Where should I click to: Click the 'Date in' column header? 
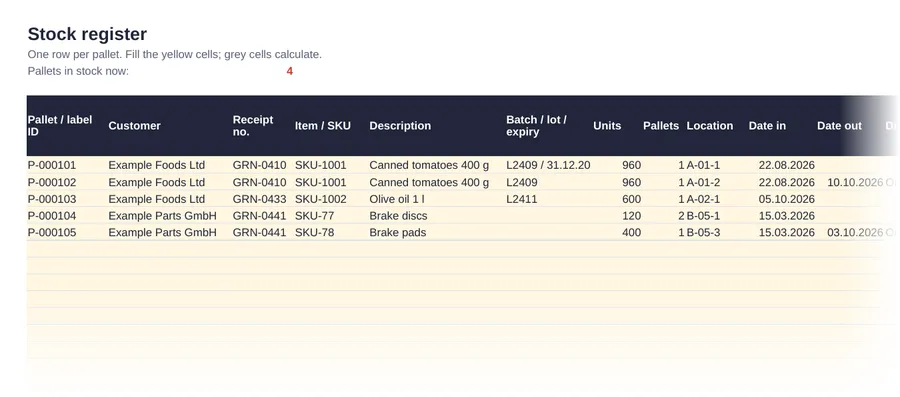[767, 126]
